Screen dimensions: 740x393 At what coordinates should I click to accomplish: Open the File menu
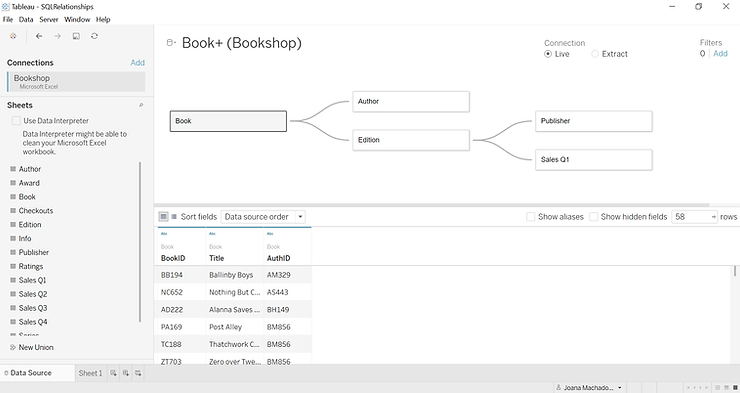pyautogui.click(x=8, y=19)
